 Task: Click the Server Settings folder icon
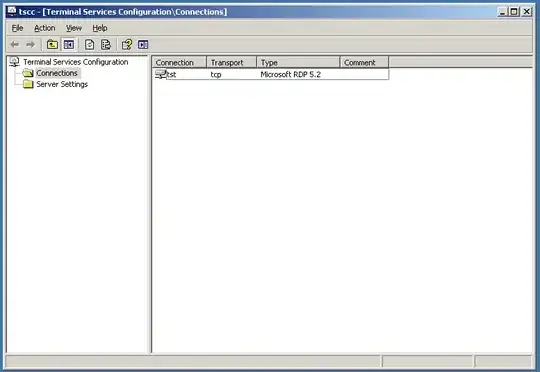click(x=28, y=84)
